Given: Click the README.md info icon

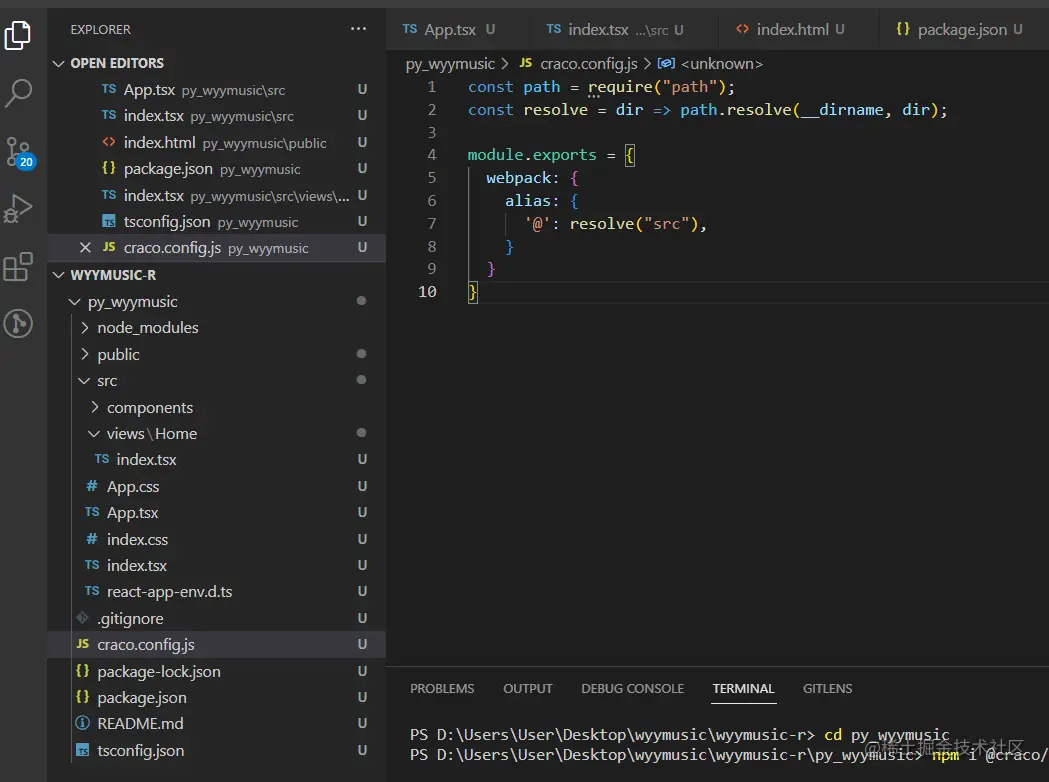Looking at the screenshot, I should [82, 723].
